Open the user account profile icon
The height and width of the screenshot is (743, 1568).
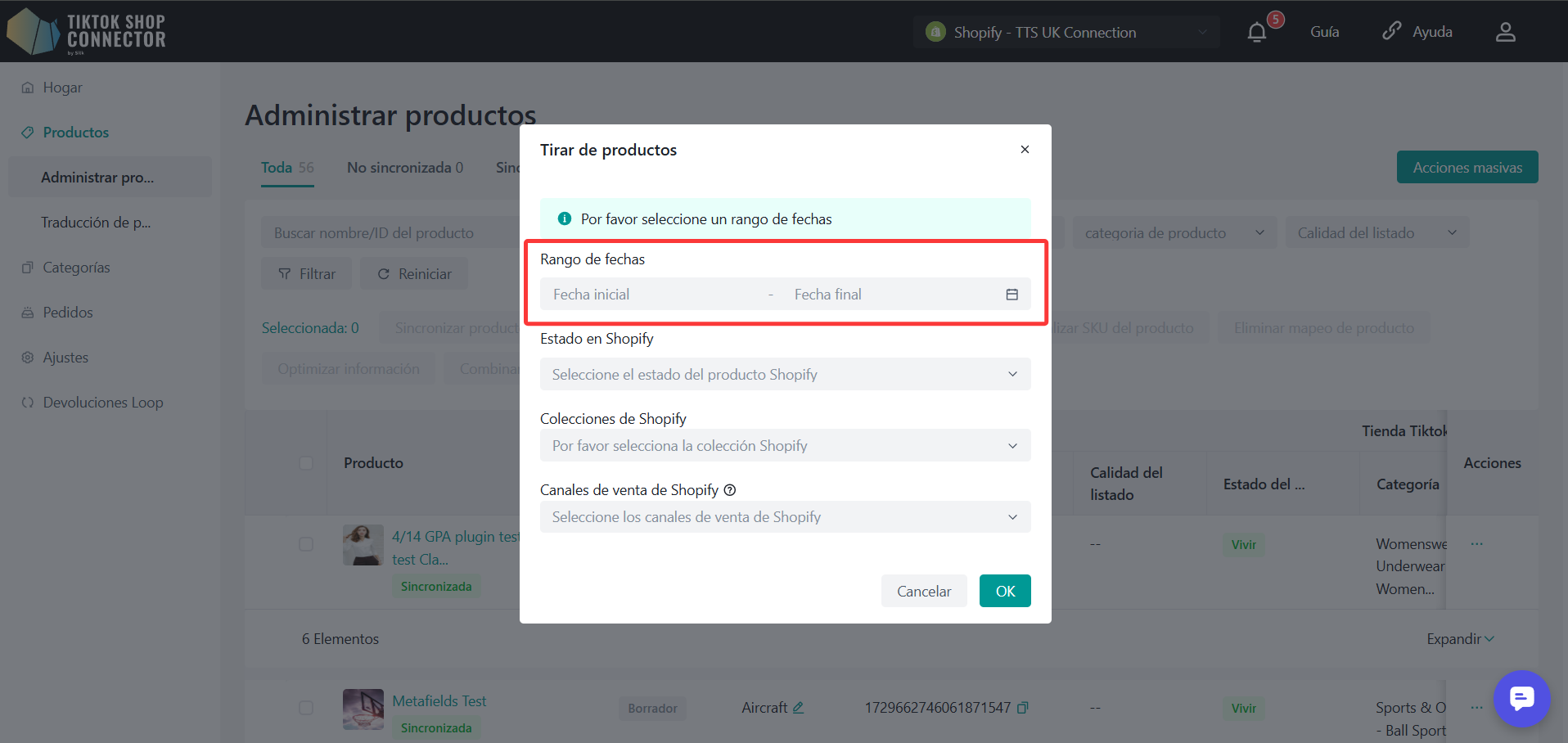(x=1505, y=32)
